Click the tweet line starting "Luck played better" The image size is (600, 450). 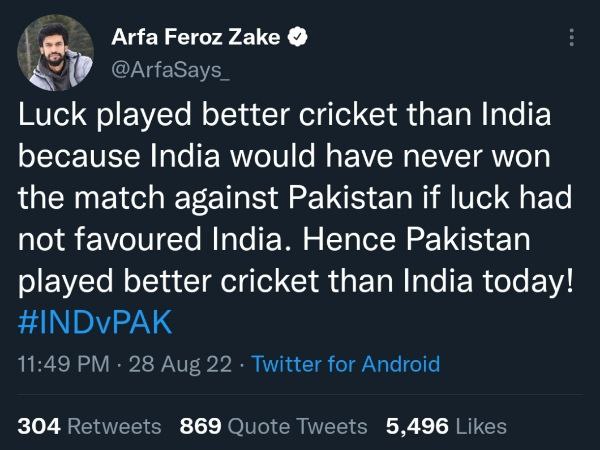coord(286,116)
